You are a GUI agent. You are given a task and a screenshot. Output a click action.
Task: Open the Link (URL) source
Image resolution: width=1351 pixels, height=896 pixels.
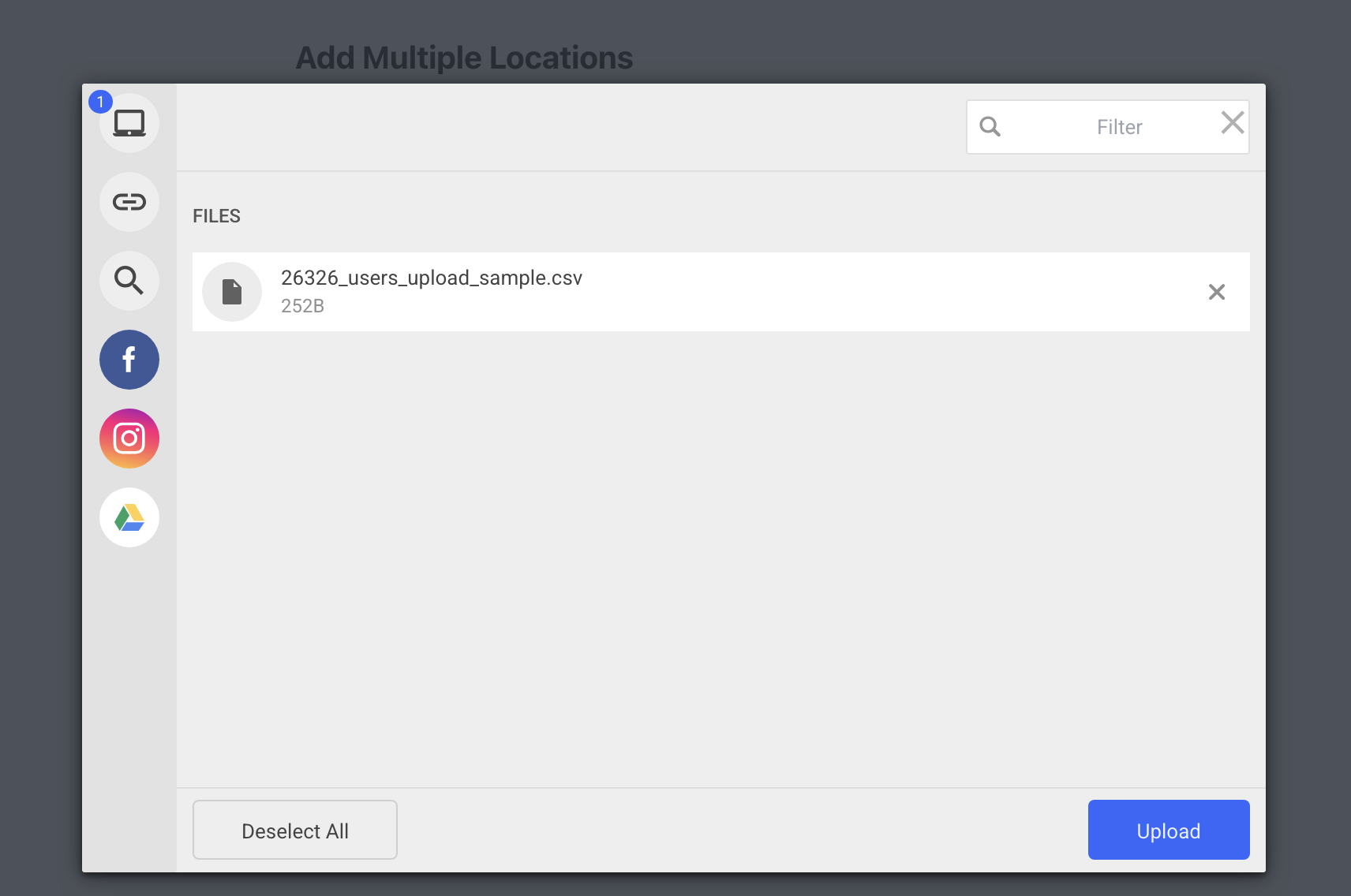[x=129, y=202]
